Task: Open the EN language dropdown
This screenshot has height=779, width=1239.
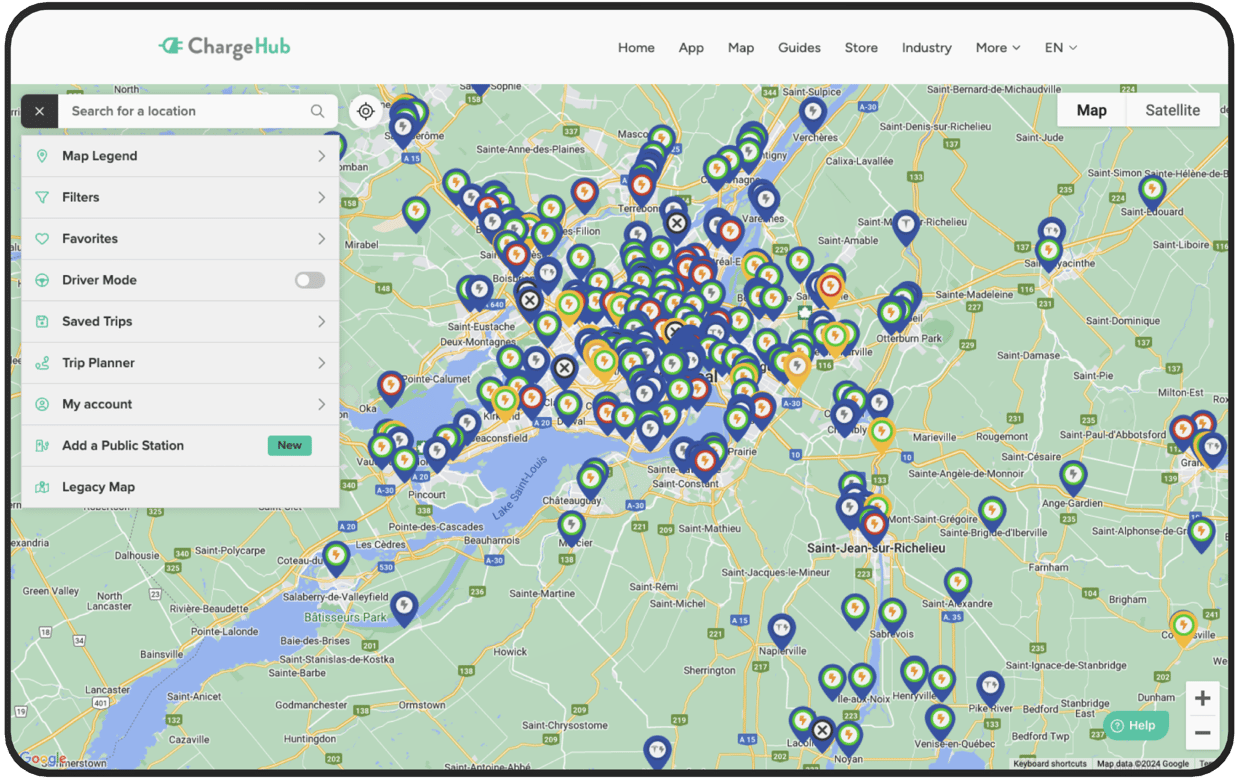Action: [1061, 47]
